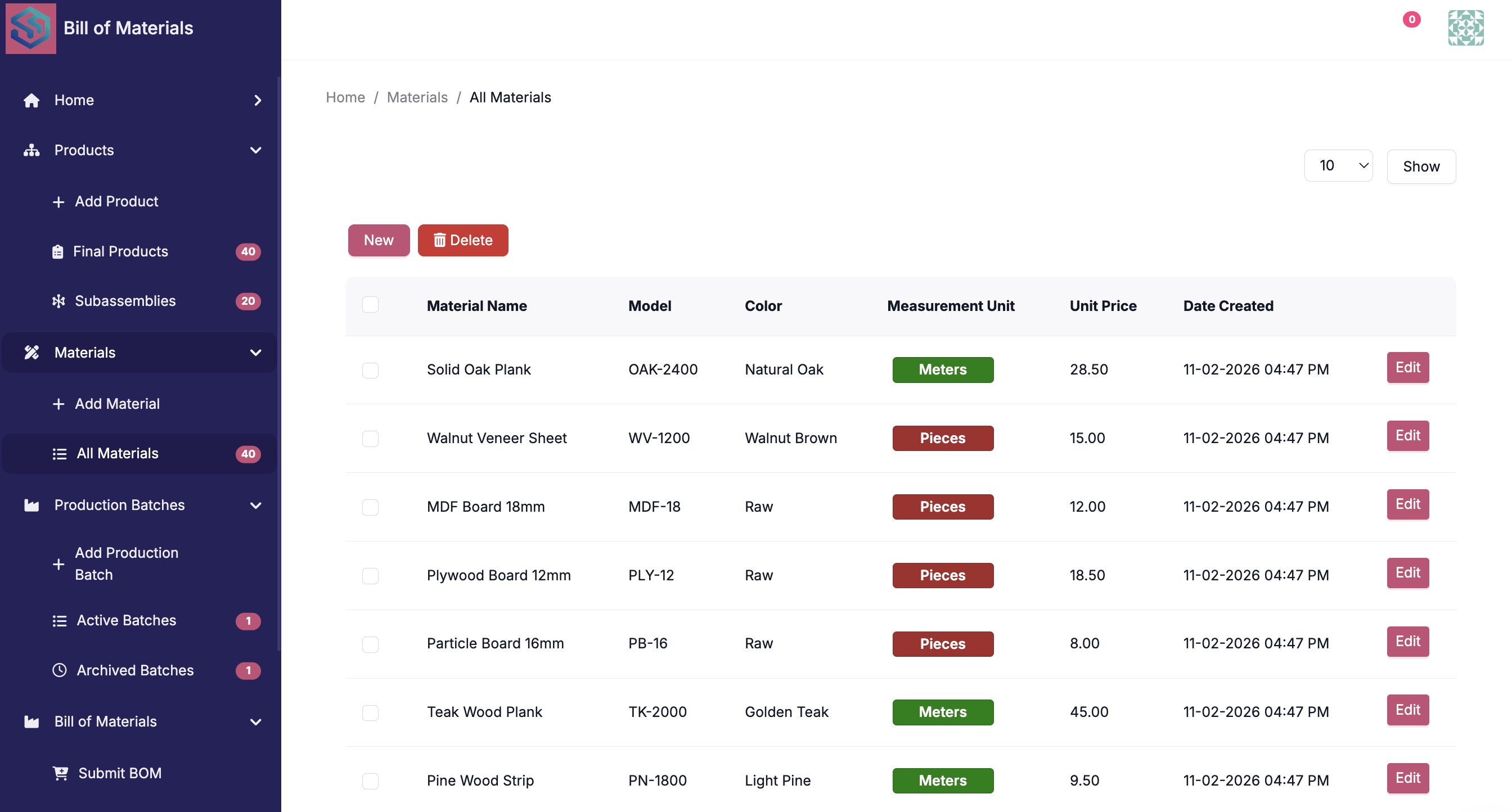The width and height of the screenshot is (1512, 812).
Task: Tick the checkbox for Solid Oak Plank
Action: click(370, 369)
